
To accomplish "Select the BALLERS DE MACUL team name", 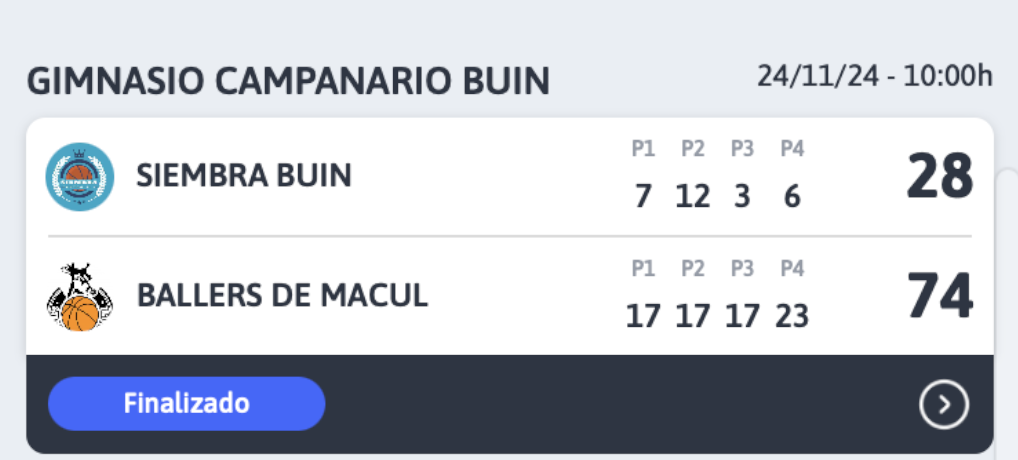I will point(282,295).
